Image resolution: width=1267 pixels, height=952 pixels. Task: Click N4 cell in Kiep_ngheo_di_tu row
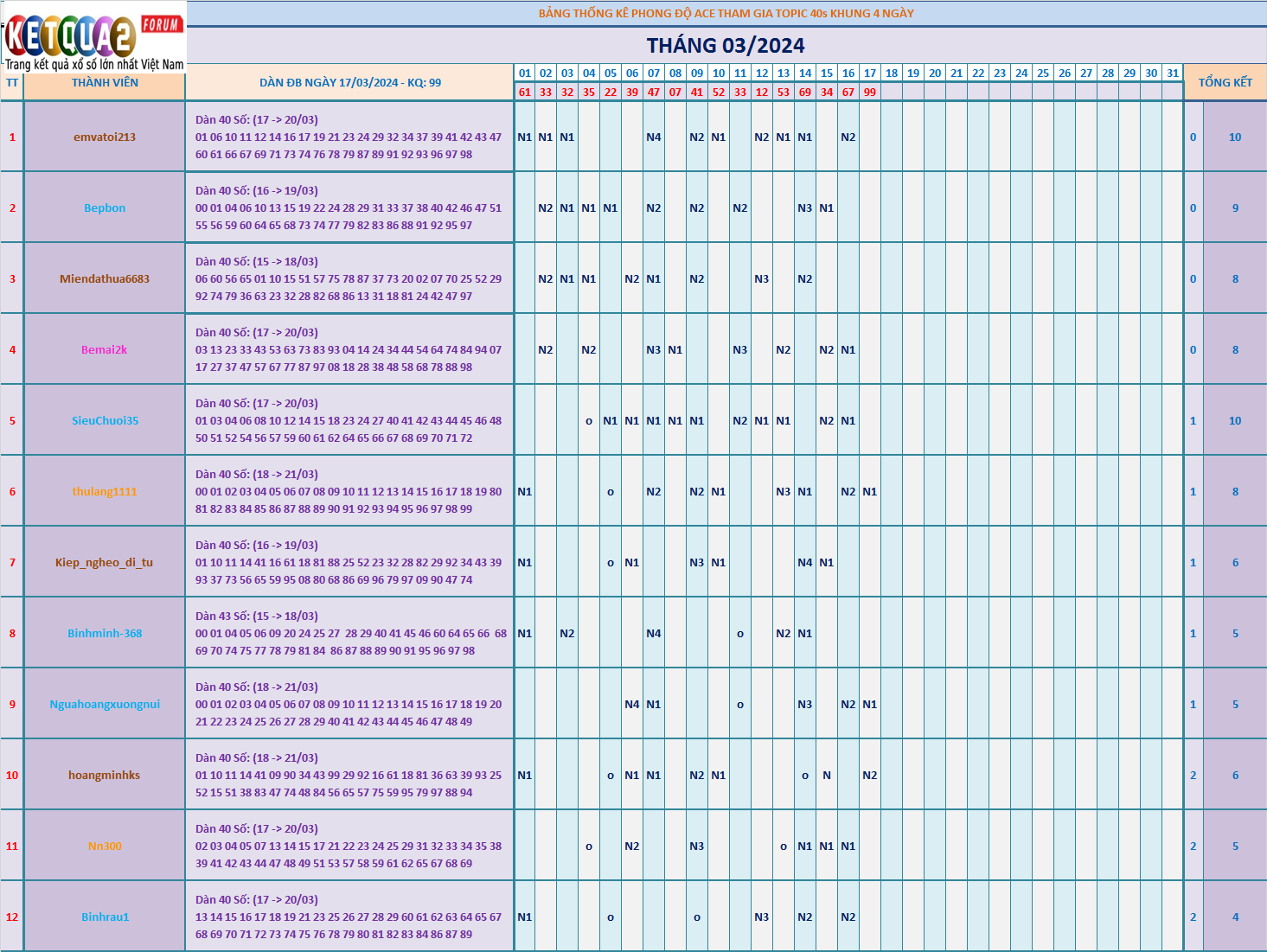point(805,563)
